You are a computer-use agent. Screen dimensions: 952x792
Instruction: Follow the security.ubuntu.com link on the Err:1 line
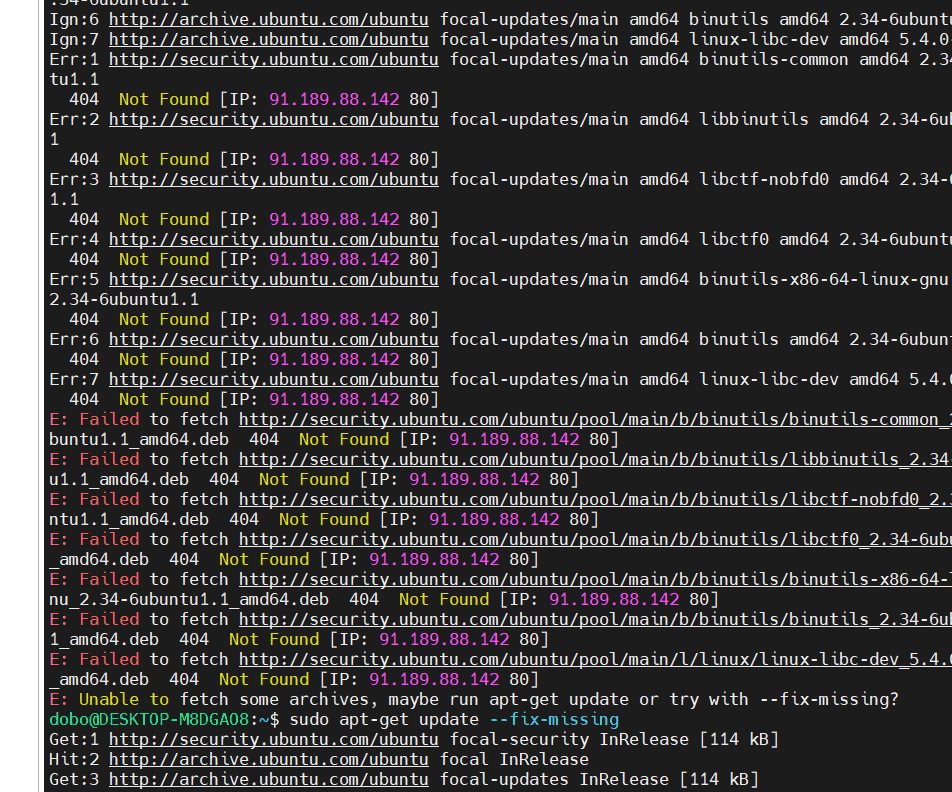[x=274, y=60]
